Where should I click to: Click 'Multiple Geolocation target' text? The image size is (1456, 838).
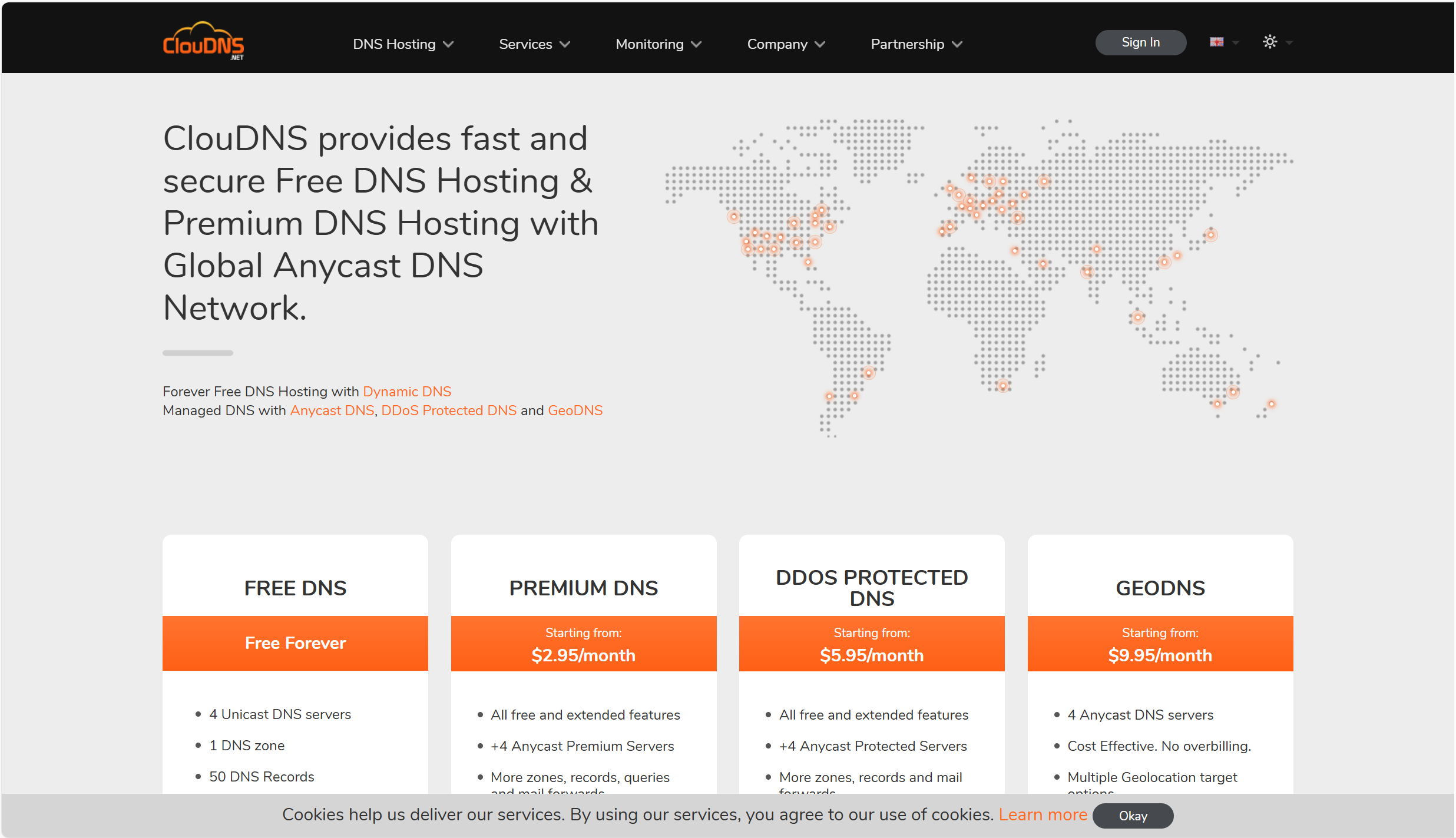(1152, 777)
